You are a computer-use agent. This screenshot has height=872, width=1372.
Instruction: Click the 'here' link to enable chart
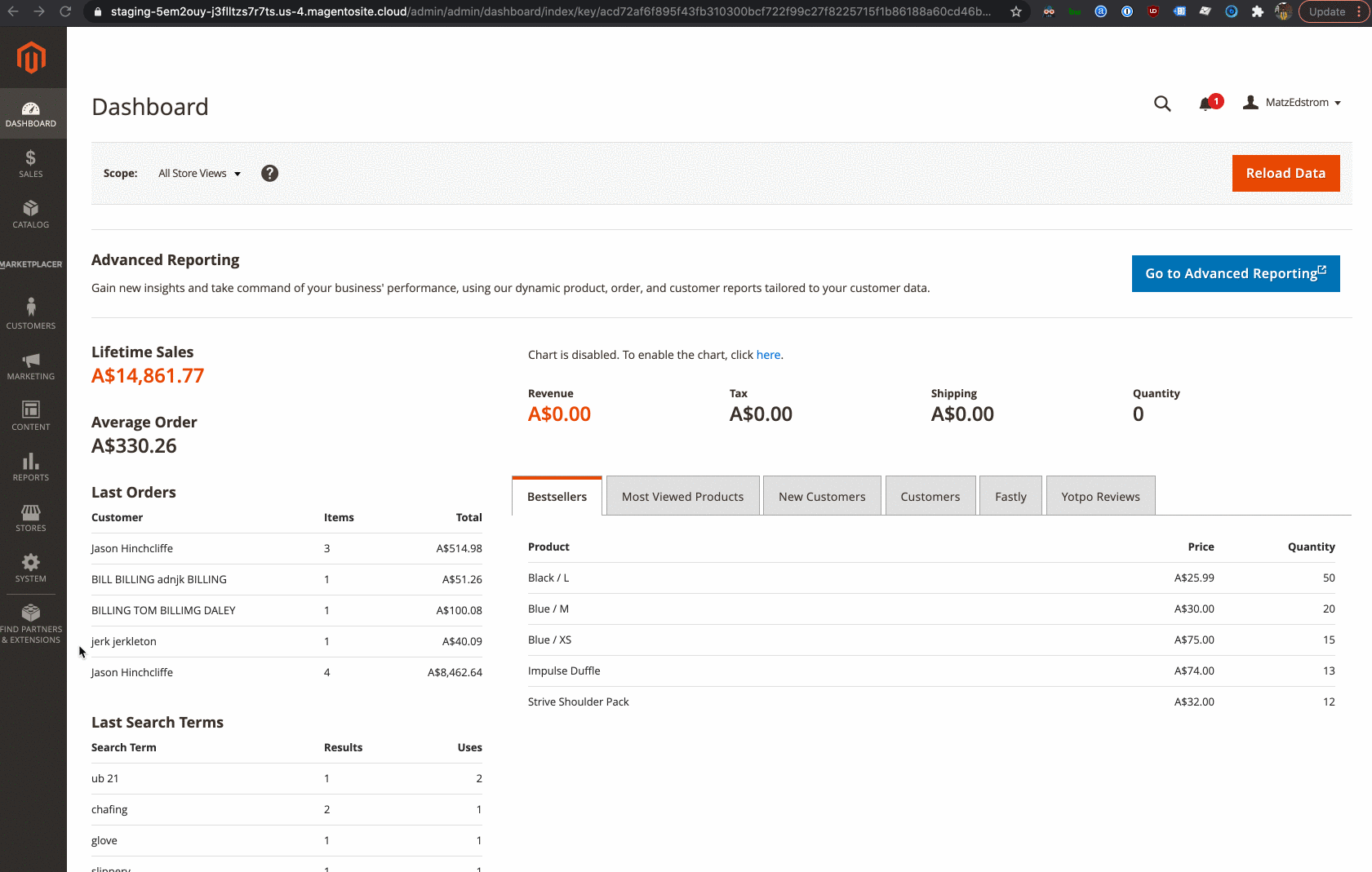click(768, 355)
